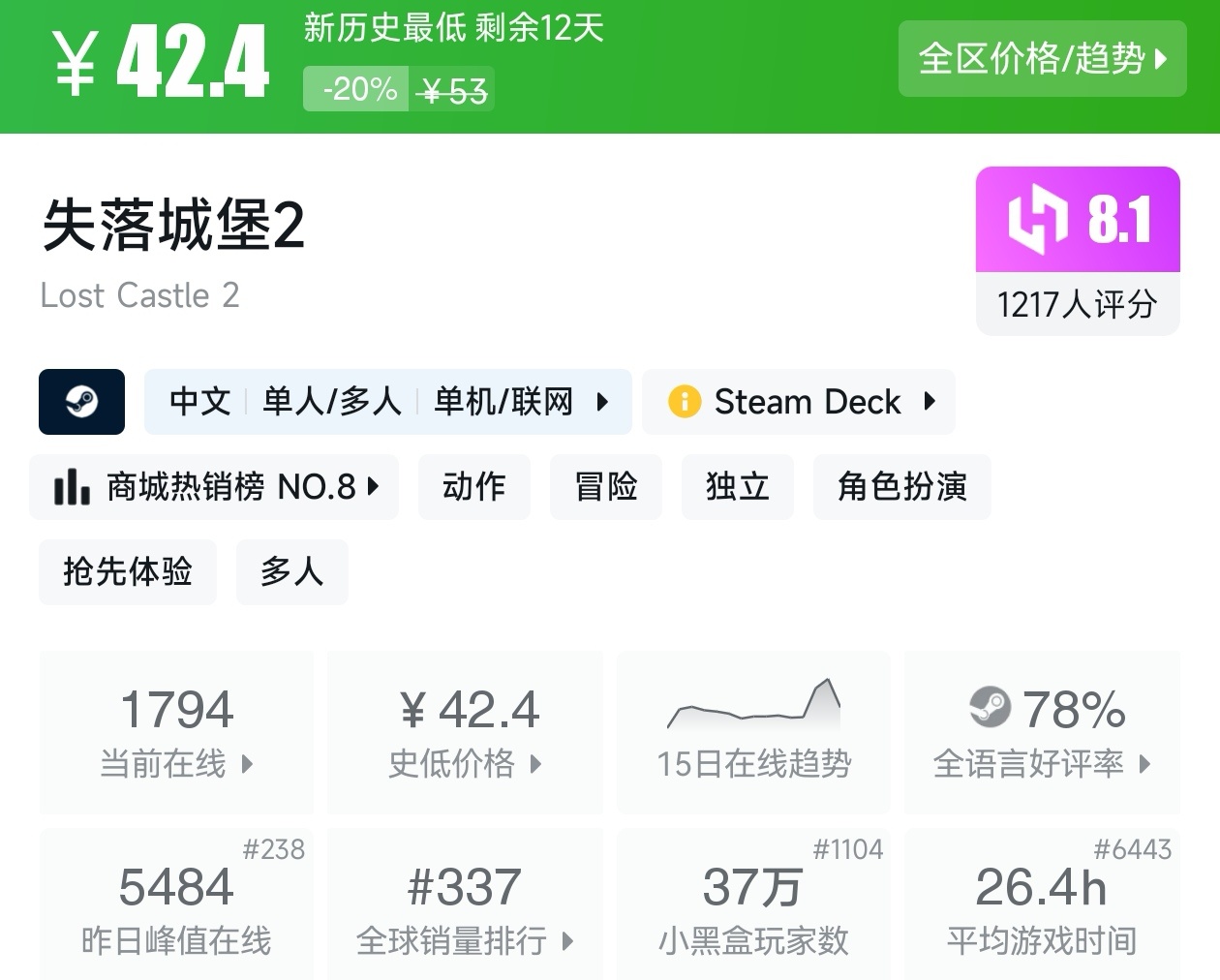The image size is (1220, 980).
Task: Tap the Xiaoheihe logo in 8.1 score badge
Action: pyautogui.click(x=1037, y=218)
